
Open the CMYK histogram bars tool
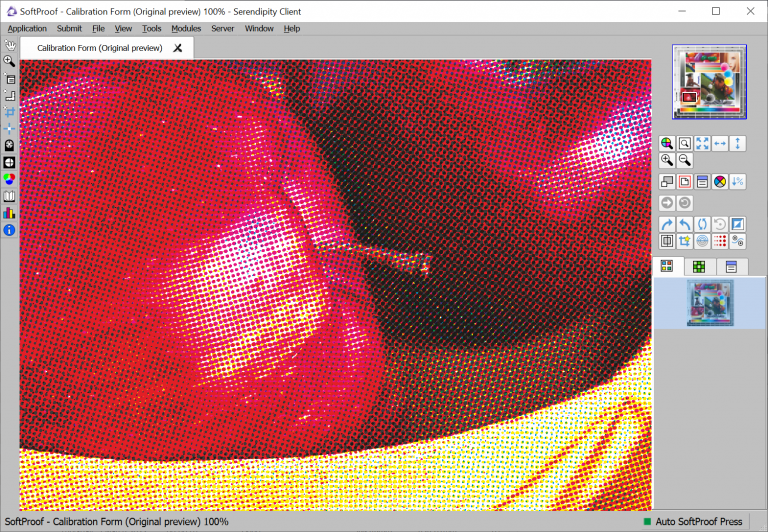point(9,213)
